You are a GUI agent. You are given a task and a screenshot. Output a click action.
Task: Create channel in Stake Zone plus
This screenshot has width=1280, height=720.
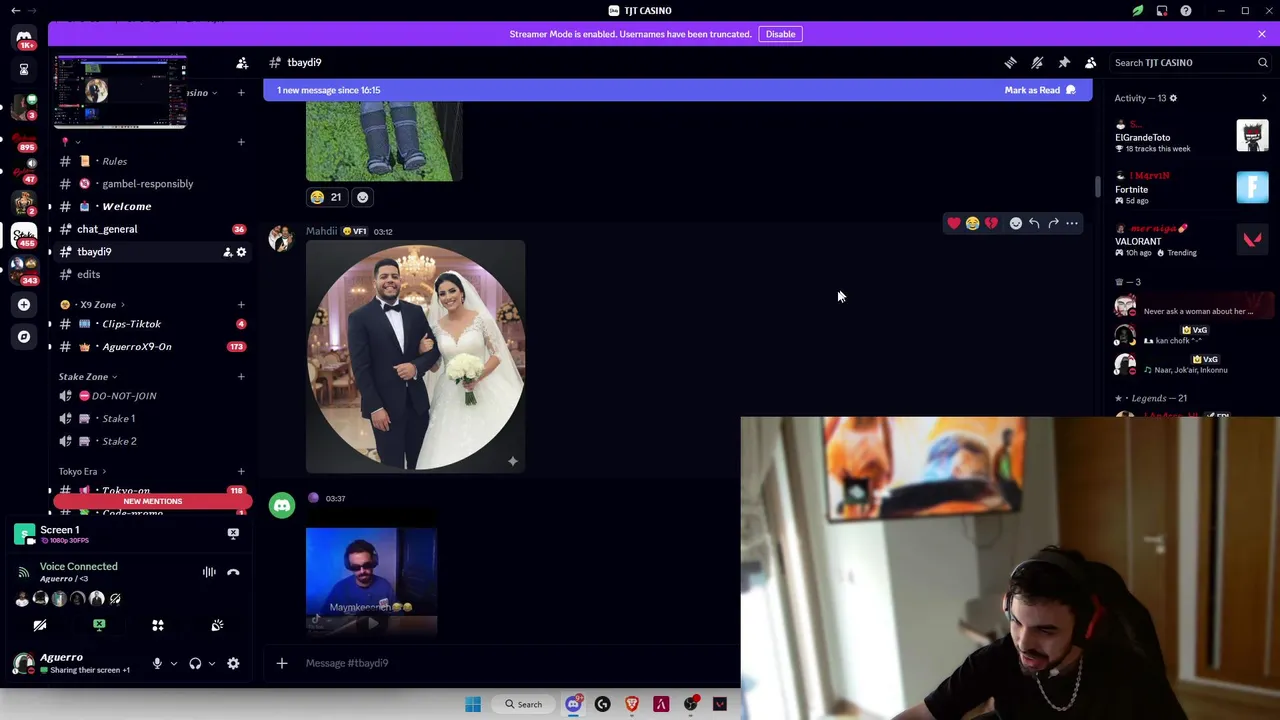click(x=241, y=377)
